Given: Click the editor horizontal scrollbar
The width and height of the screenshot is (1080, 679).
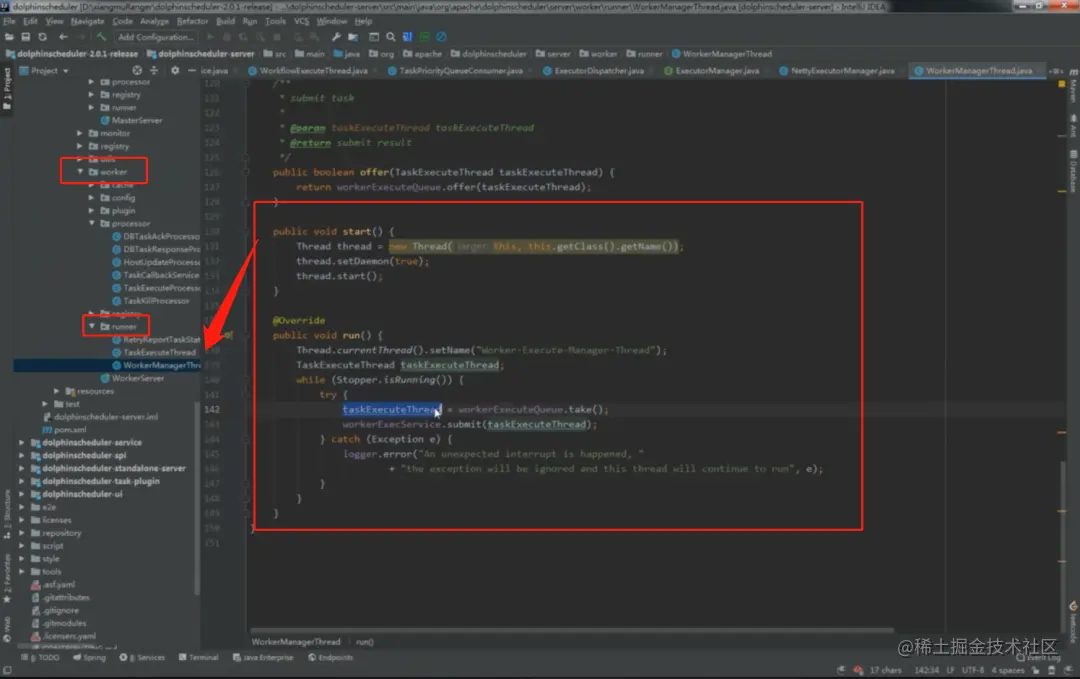Looking at the screenshot, I should (x=572, y=629).
